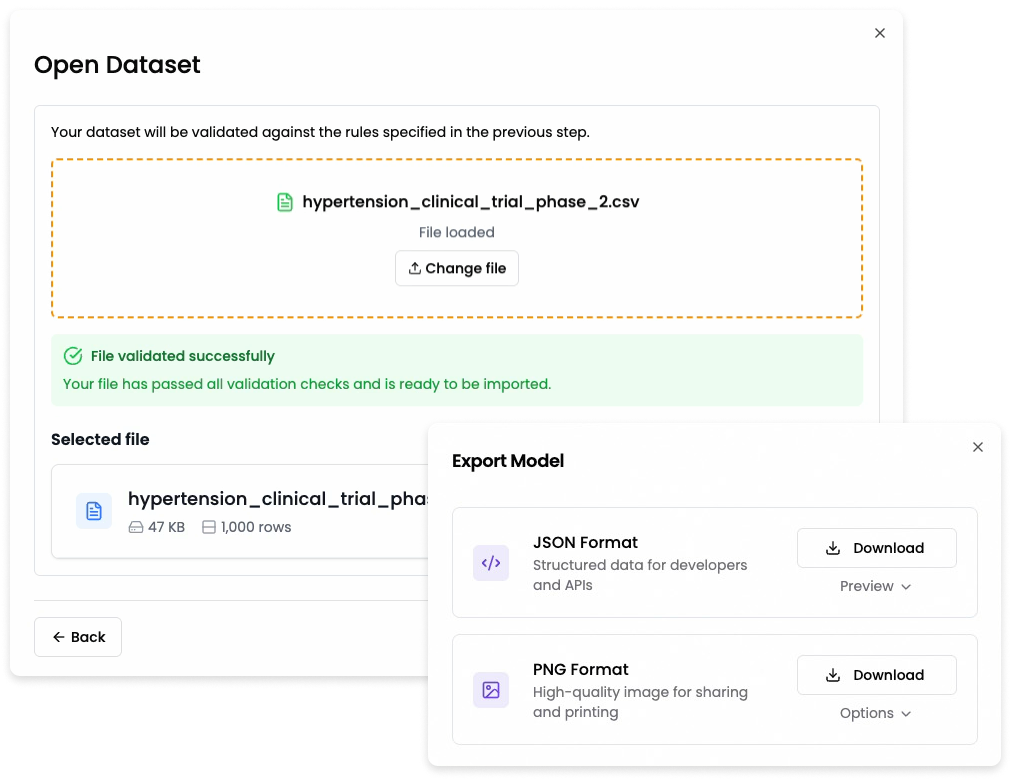Screen dimensions: 1011x780
Task: Click the 47 KB storage size icon
Action: [136, 527]
